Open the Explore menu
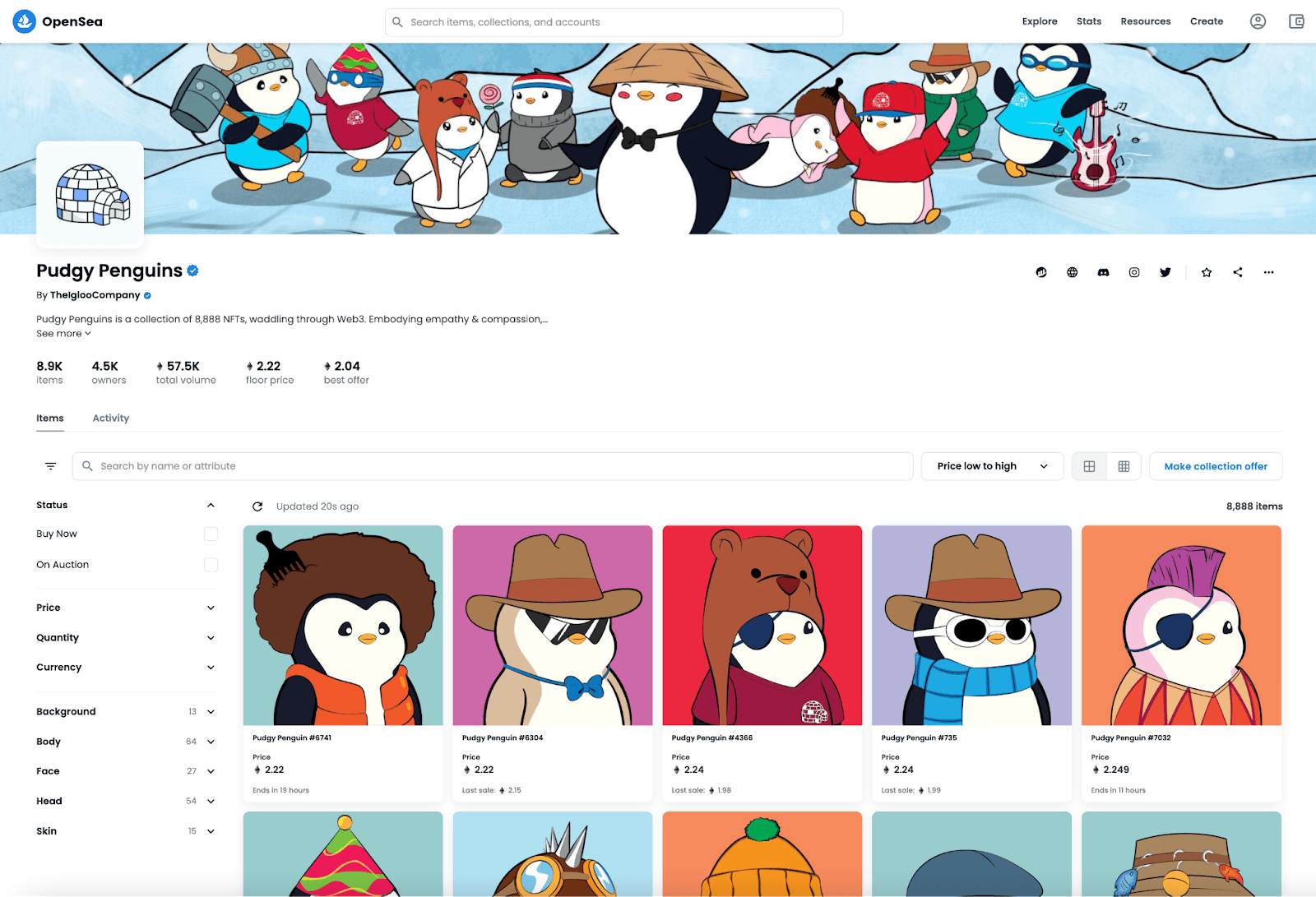 click(1040, 21)
